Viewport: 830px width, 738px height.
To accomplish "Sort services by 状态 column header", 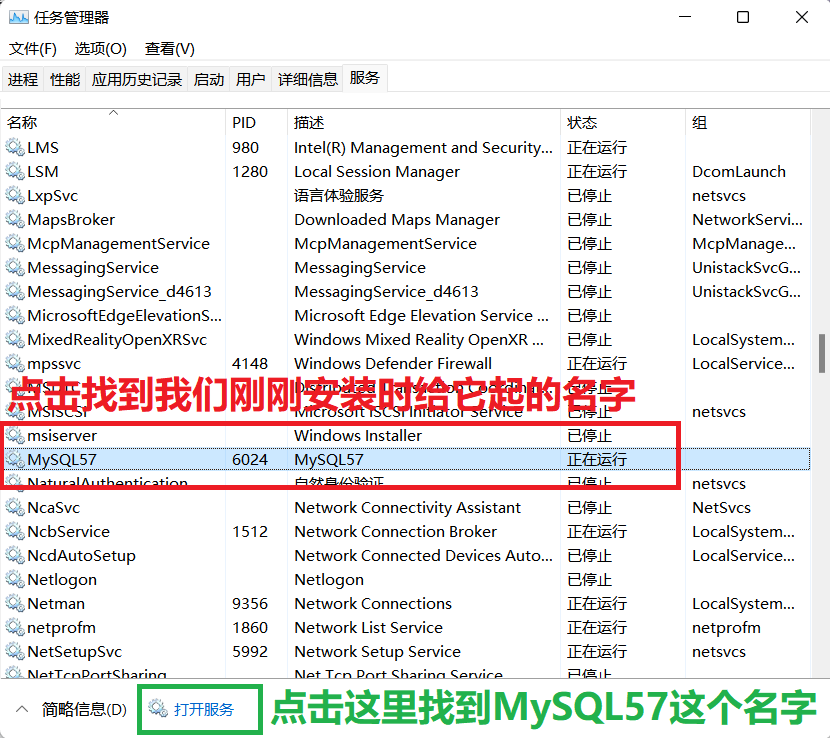I will click(x=623, y=122).
